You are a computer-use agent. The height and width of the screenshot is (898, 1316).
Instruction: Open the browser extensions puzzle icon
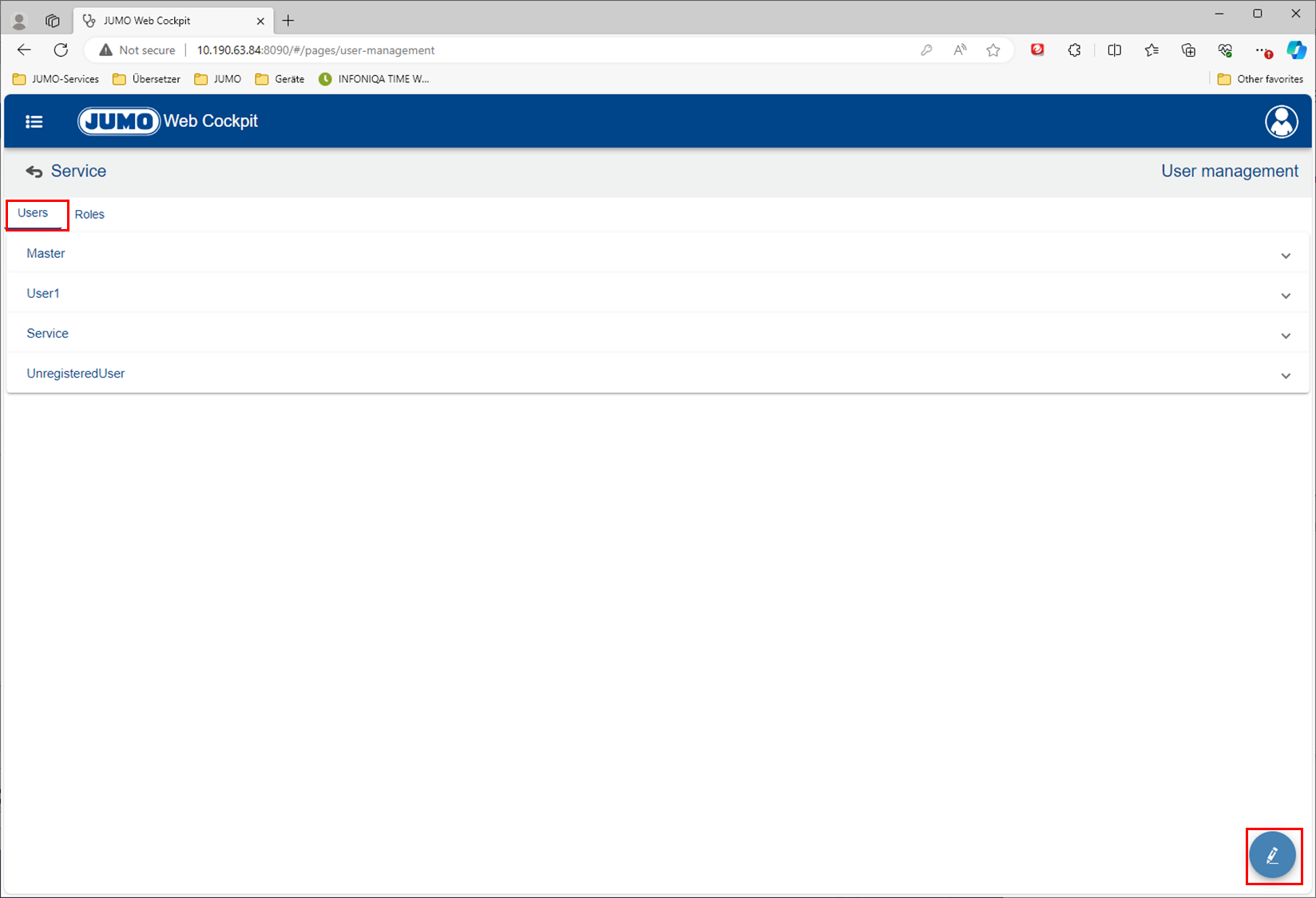pos(1074,50)
